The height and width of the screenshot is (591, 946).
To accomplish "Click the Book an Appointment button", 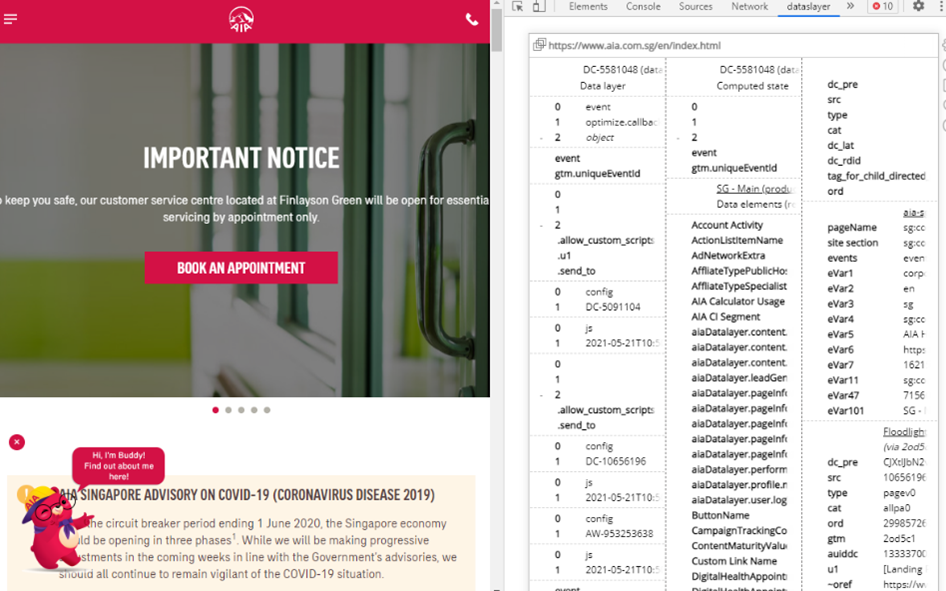I will (x=241, y=268).
